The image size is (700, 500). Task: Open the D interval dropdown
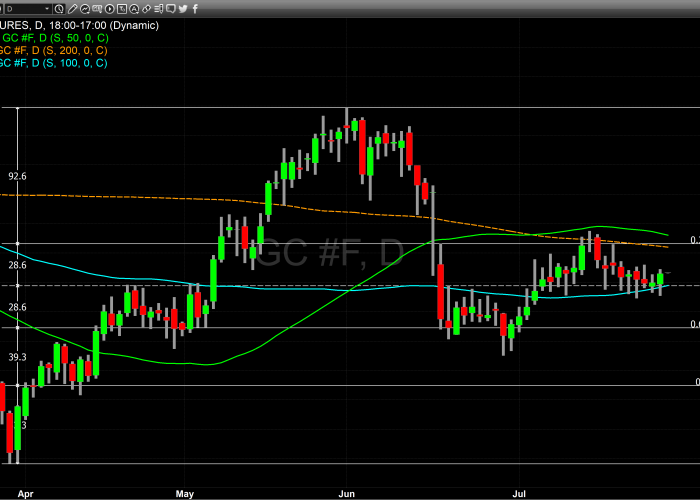[x=28, y=9]
